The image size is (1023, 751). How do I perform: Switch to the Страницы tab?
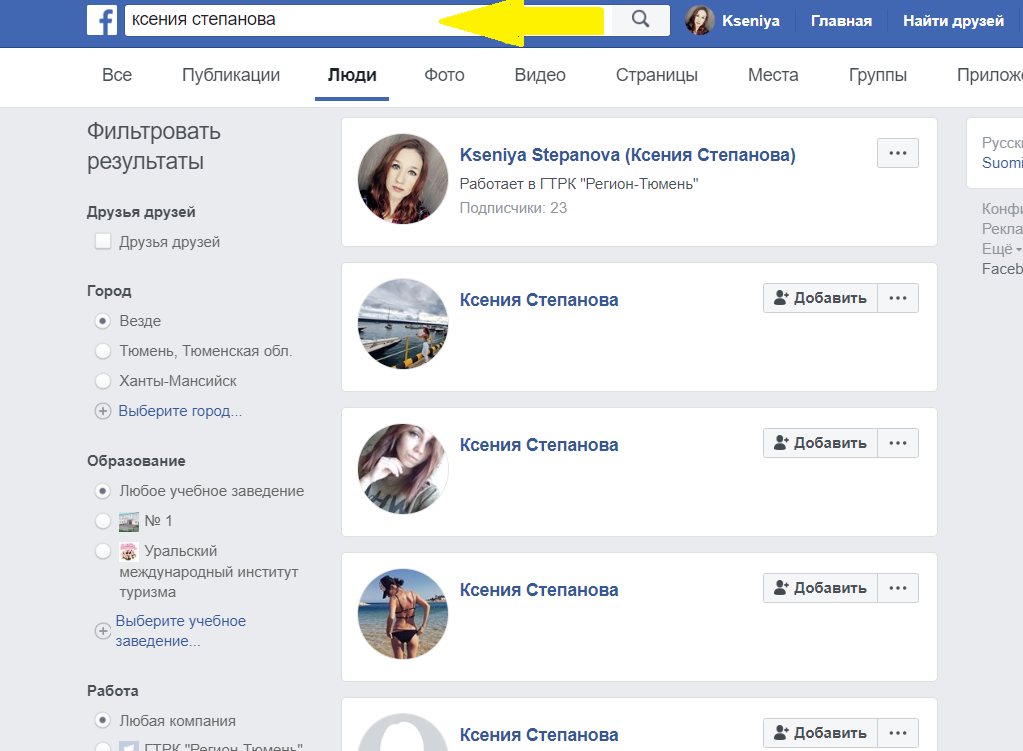pyautogui.click(x=657, y=75)
